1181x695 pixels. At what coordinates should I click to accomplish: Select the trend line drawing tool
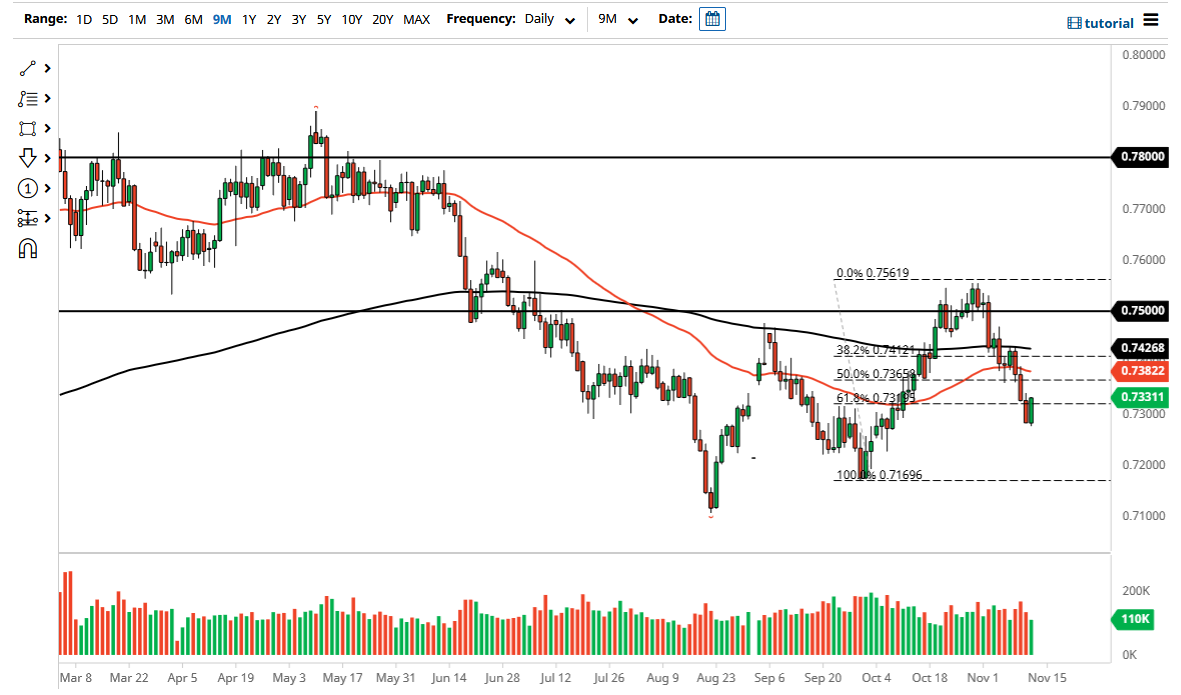pos(28,68)
